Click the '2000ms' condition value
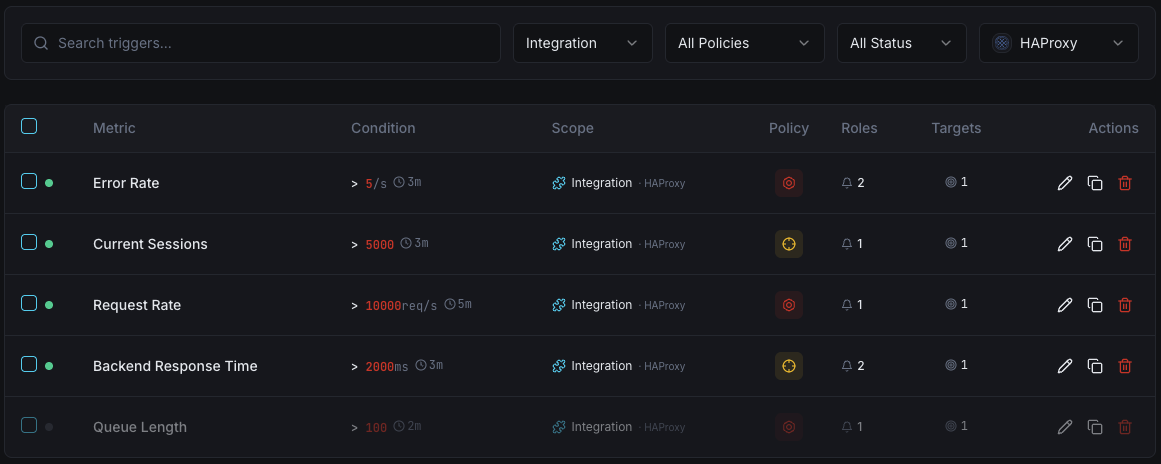1161x464 pixels. click(387, 366)
